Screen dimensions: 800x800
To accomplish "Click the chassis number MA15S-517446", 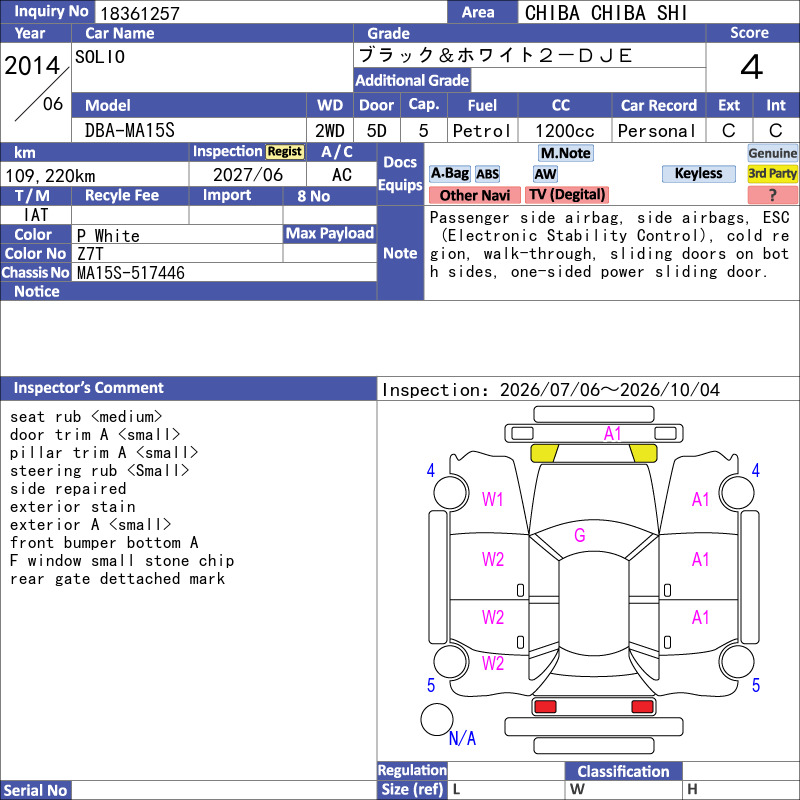I will click(x=131, y=273).
